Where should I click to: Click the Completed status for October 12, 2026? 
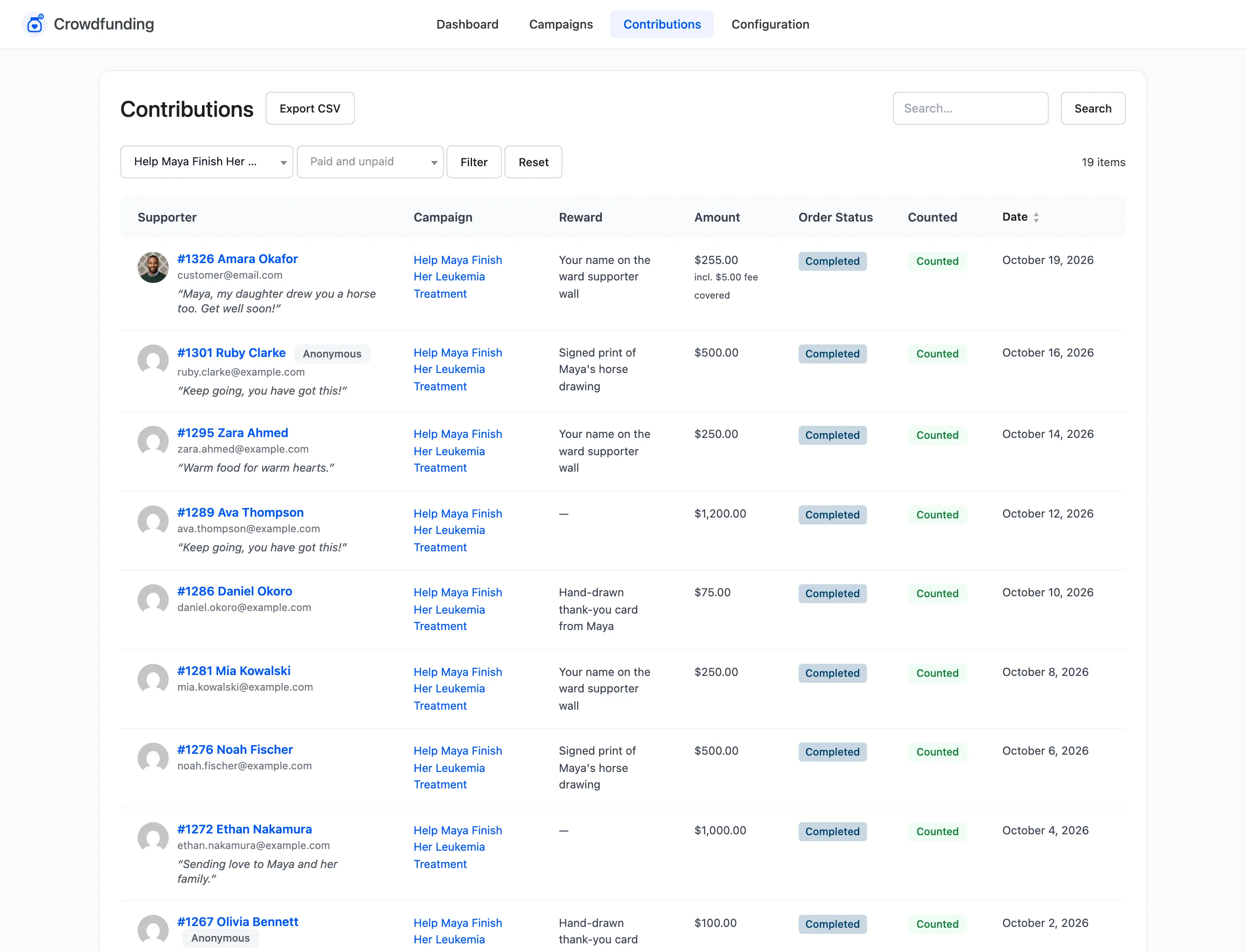click(x=832, y=515)
